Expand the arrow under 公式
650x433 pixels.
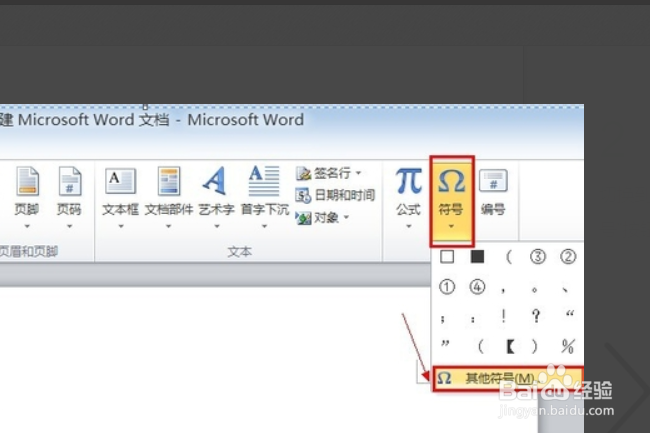click(x=409, y=226)
